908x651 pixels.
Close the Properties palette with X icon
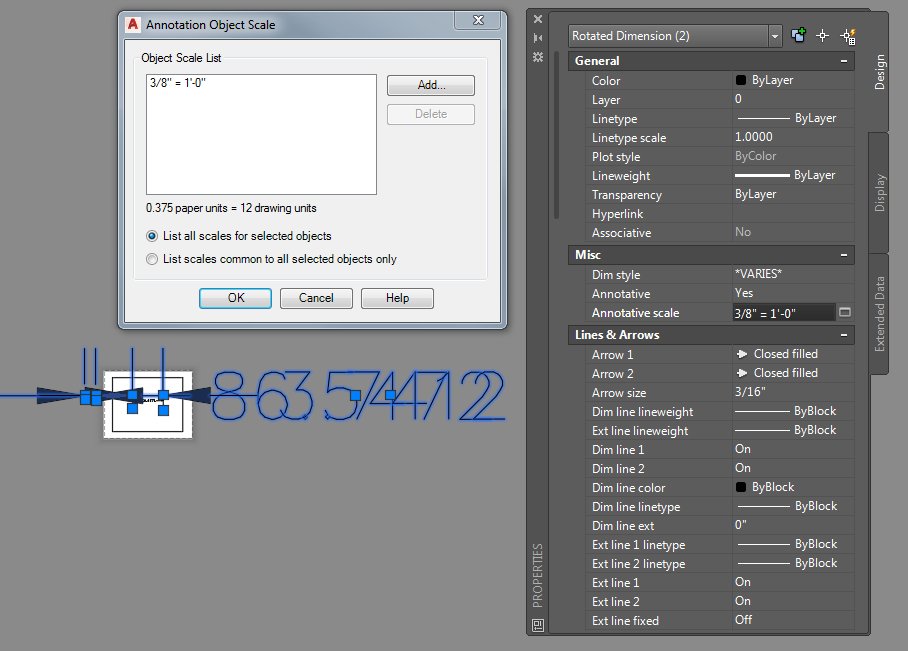tap(538, 19)
